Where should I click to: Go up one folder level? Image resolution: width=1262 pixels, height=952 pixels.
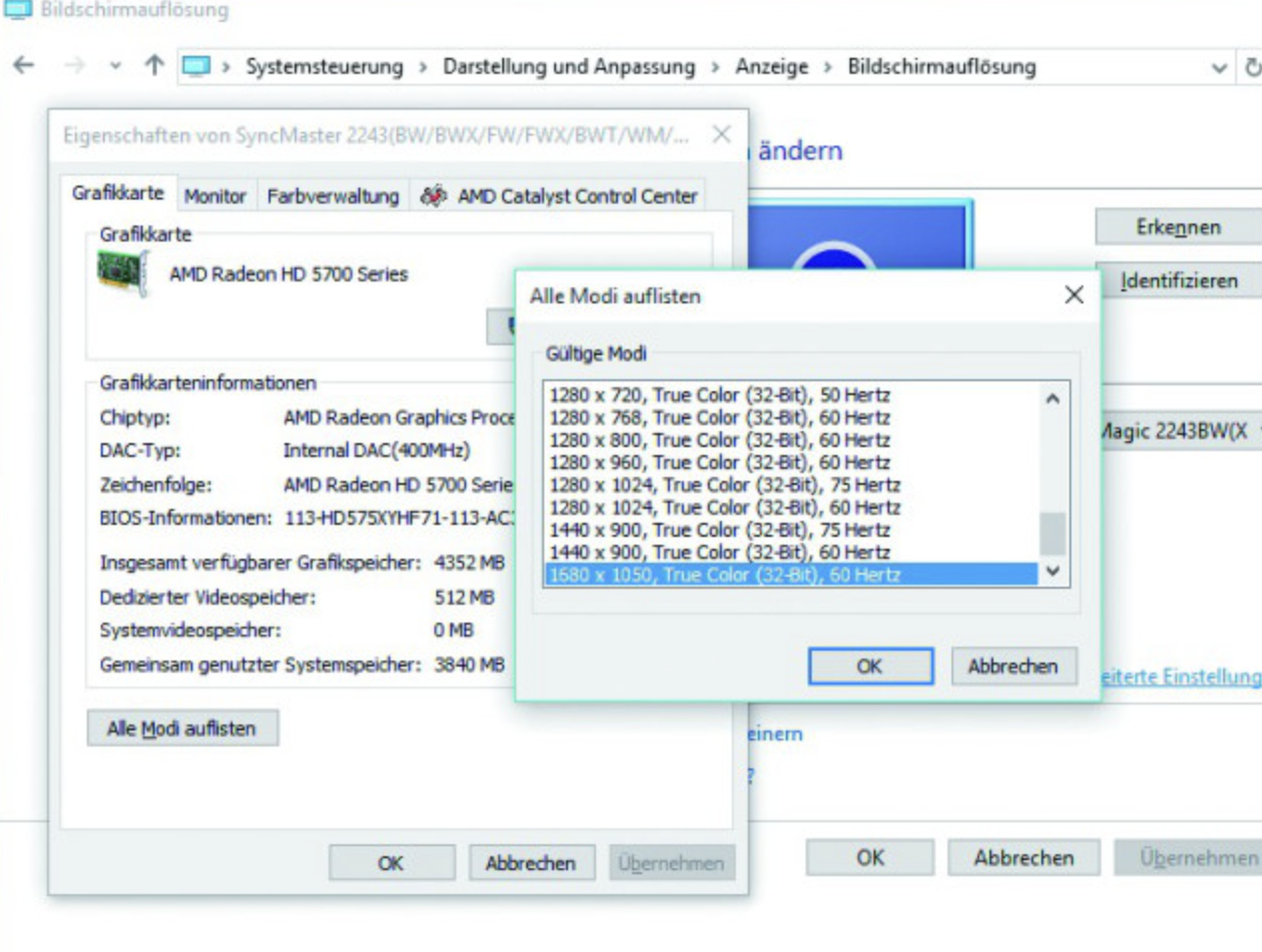(154, 66)
